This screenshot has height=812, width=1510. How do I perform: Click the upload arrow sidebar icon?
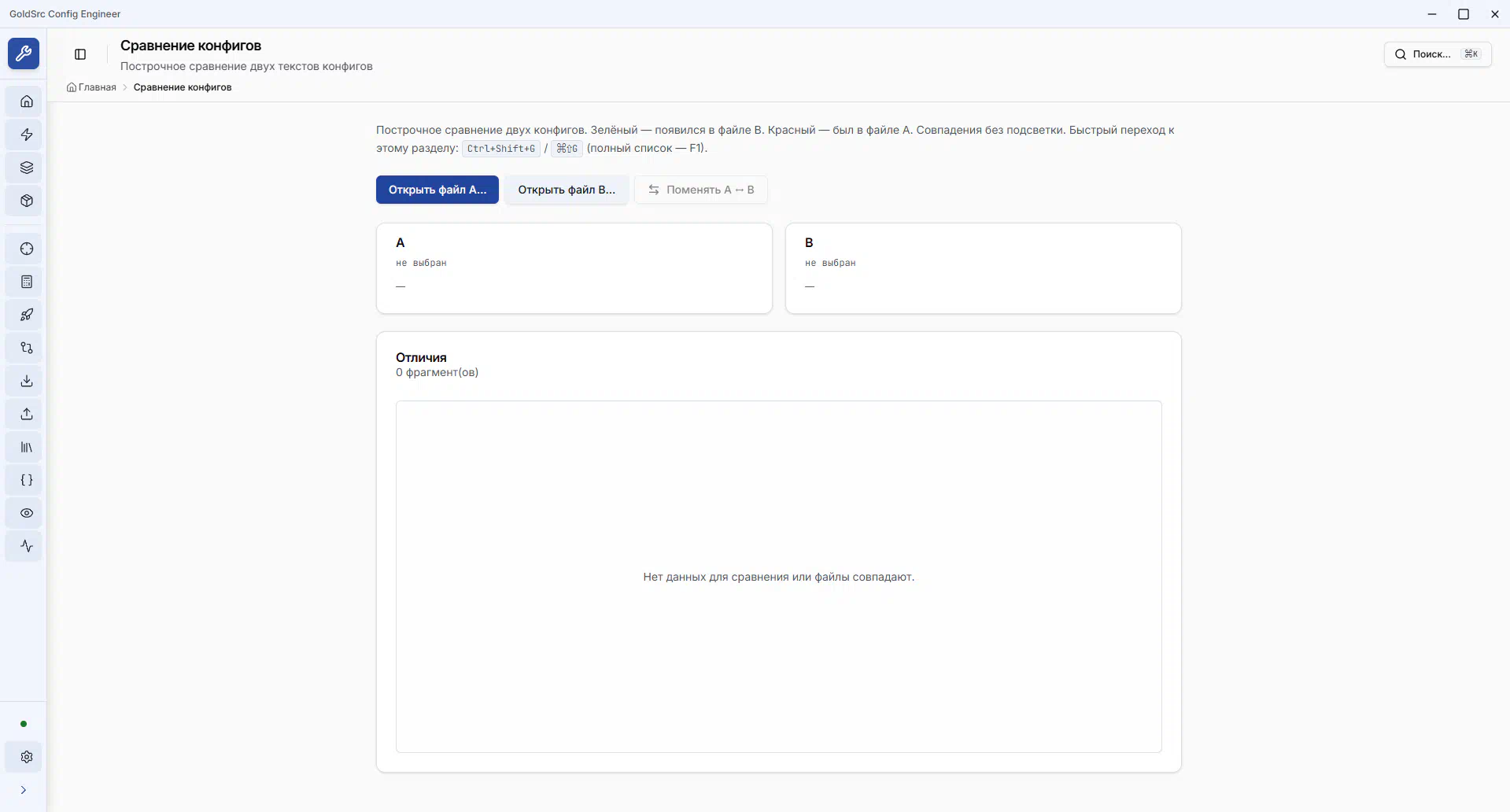click(27, 414)
